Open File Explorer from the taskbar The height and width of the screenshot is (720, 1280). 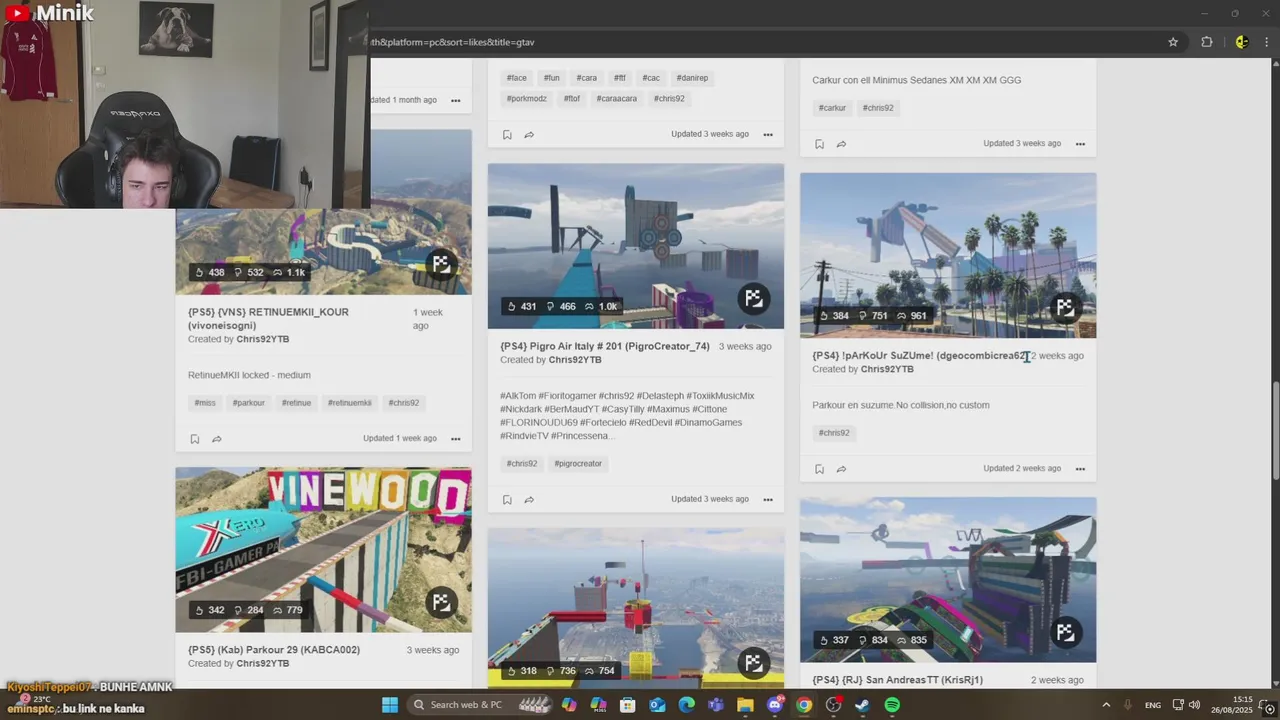[745, 705]
